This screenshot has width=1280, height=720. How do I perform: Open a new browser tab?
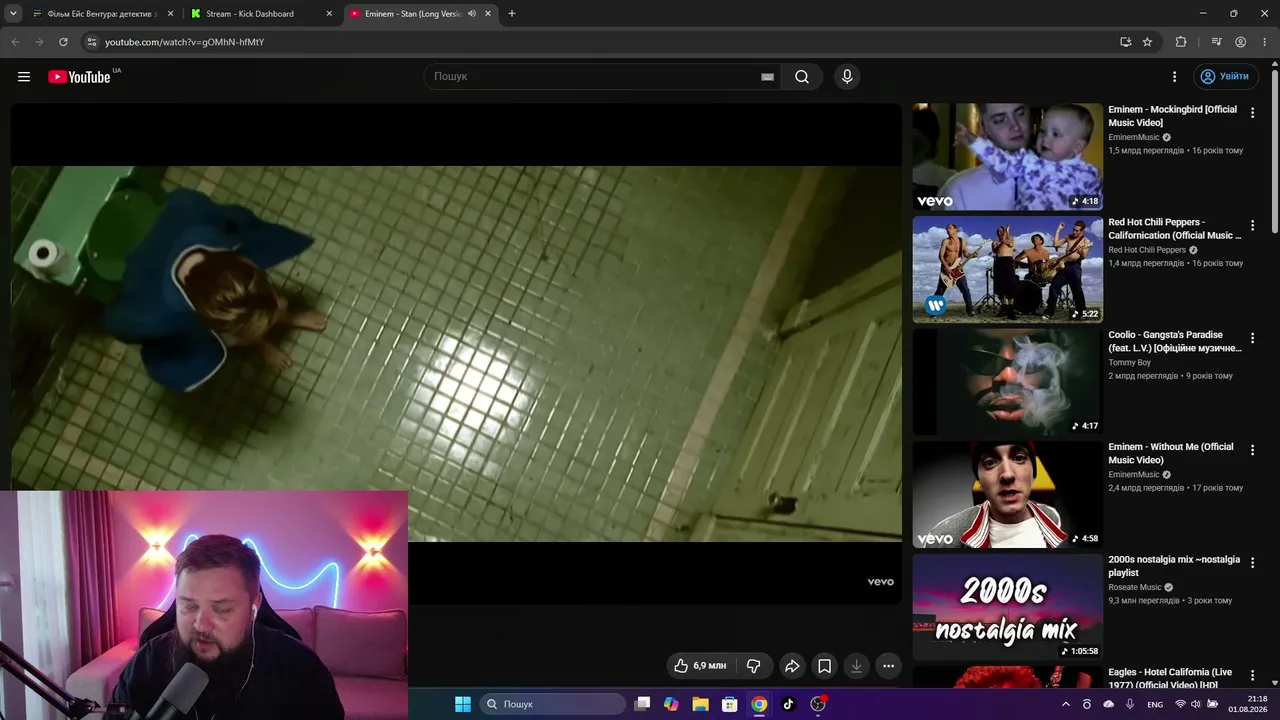(512, 14)
